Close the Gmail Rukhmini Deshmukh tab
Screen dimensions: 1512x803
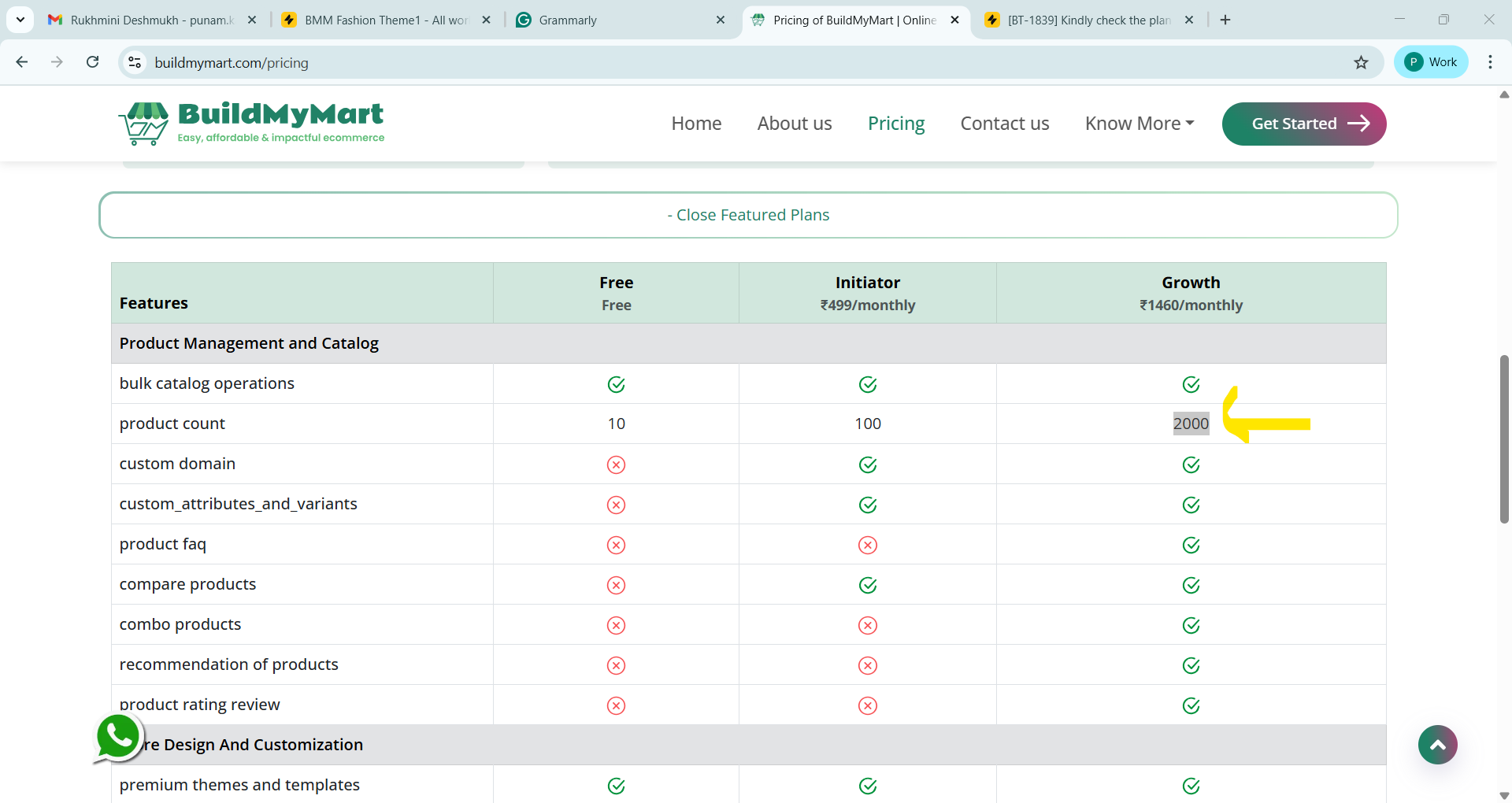click(252, 20)
